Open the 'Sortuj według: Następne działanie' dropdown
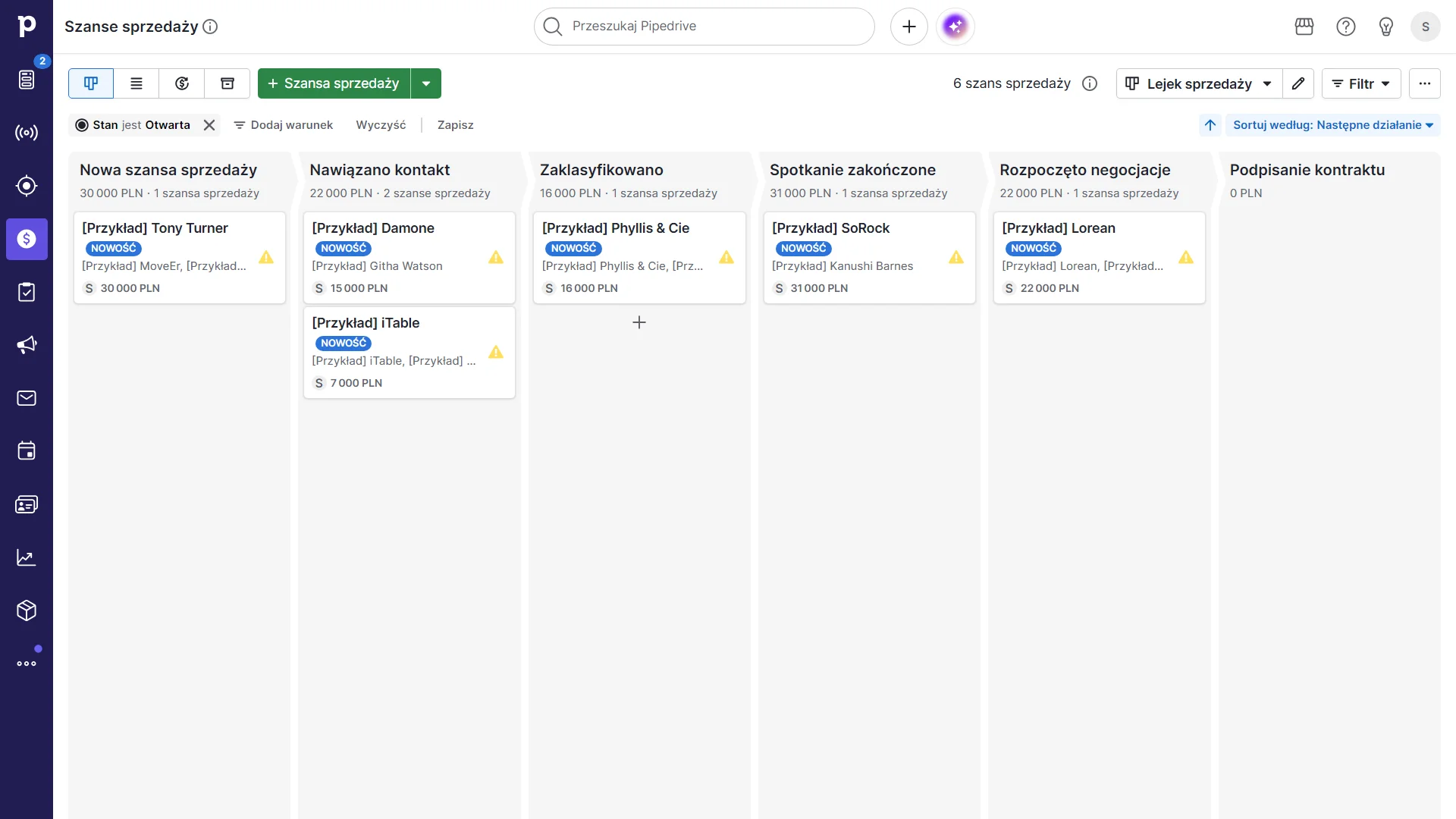Image resolution: width=1456 pixels, height=819 pixels. [x=1332, y=125]
